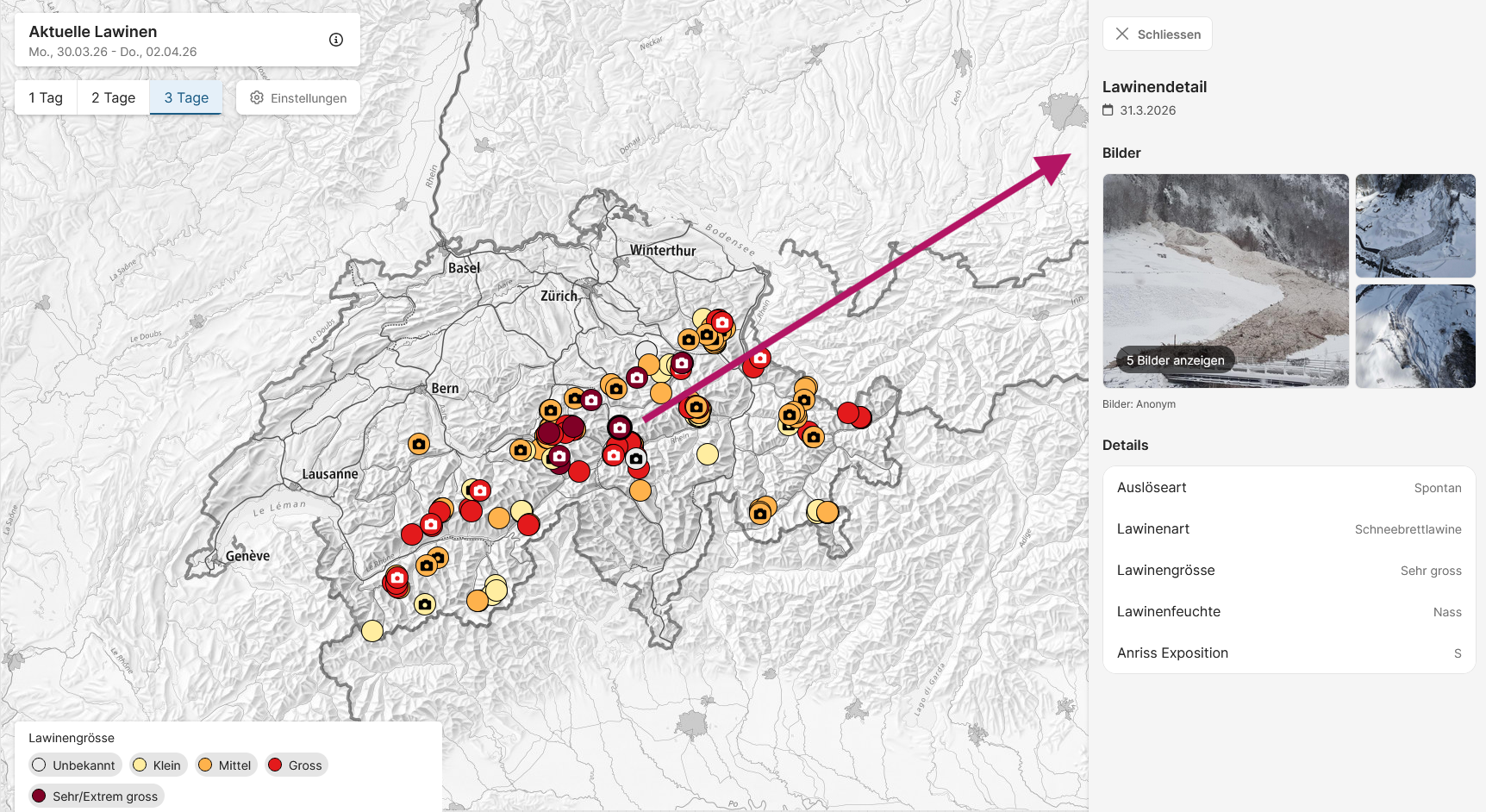
Task: Click the Auslöseart detail row
Action: (x=1289, y=488)
